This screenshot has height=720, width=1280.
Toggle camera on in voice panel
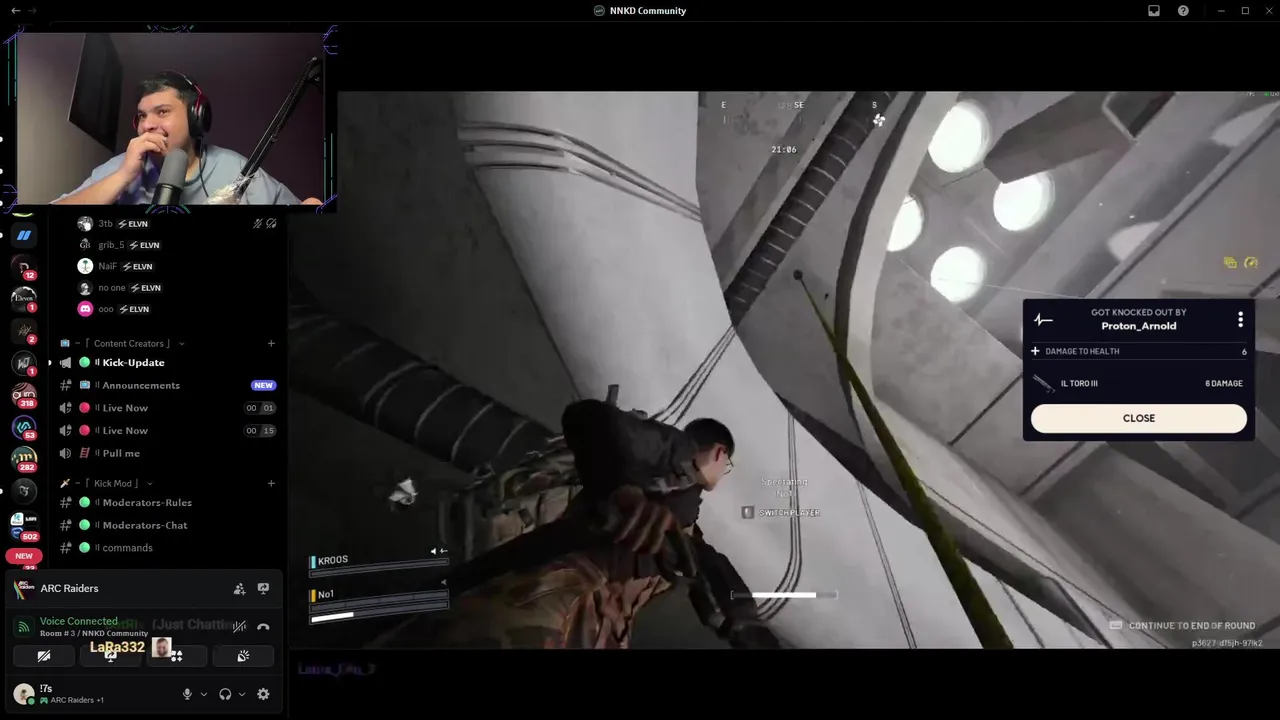pos(44,656)
